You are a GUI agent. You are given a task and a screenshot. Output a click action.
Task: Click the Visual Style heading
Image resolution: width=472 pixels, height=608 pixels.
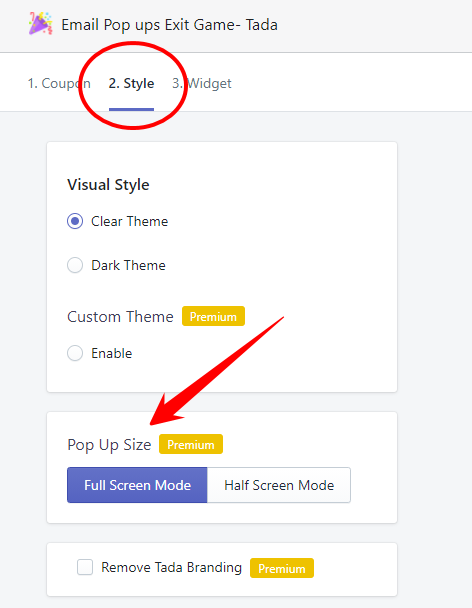[108, 185]
